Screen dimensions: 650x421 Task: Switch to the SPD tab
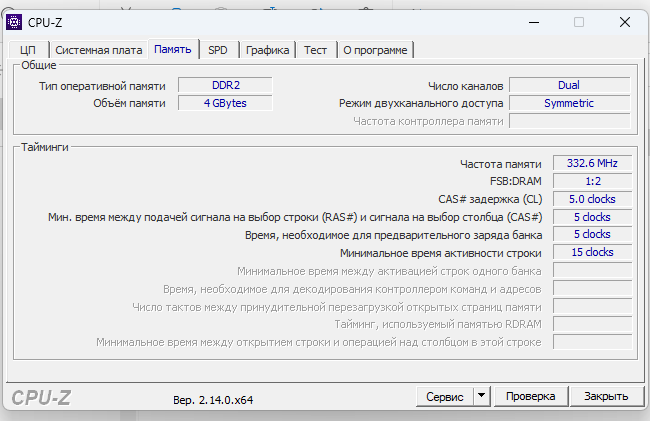[x=218, y=50]
